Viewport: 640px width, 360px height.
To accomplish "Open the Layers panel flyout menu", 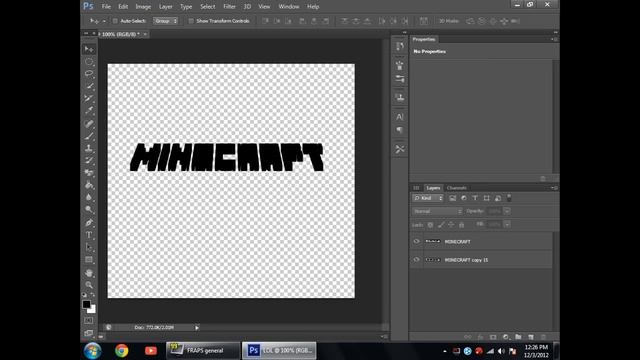I will click(x=554, y=188).
